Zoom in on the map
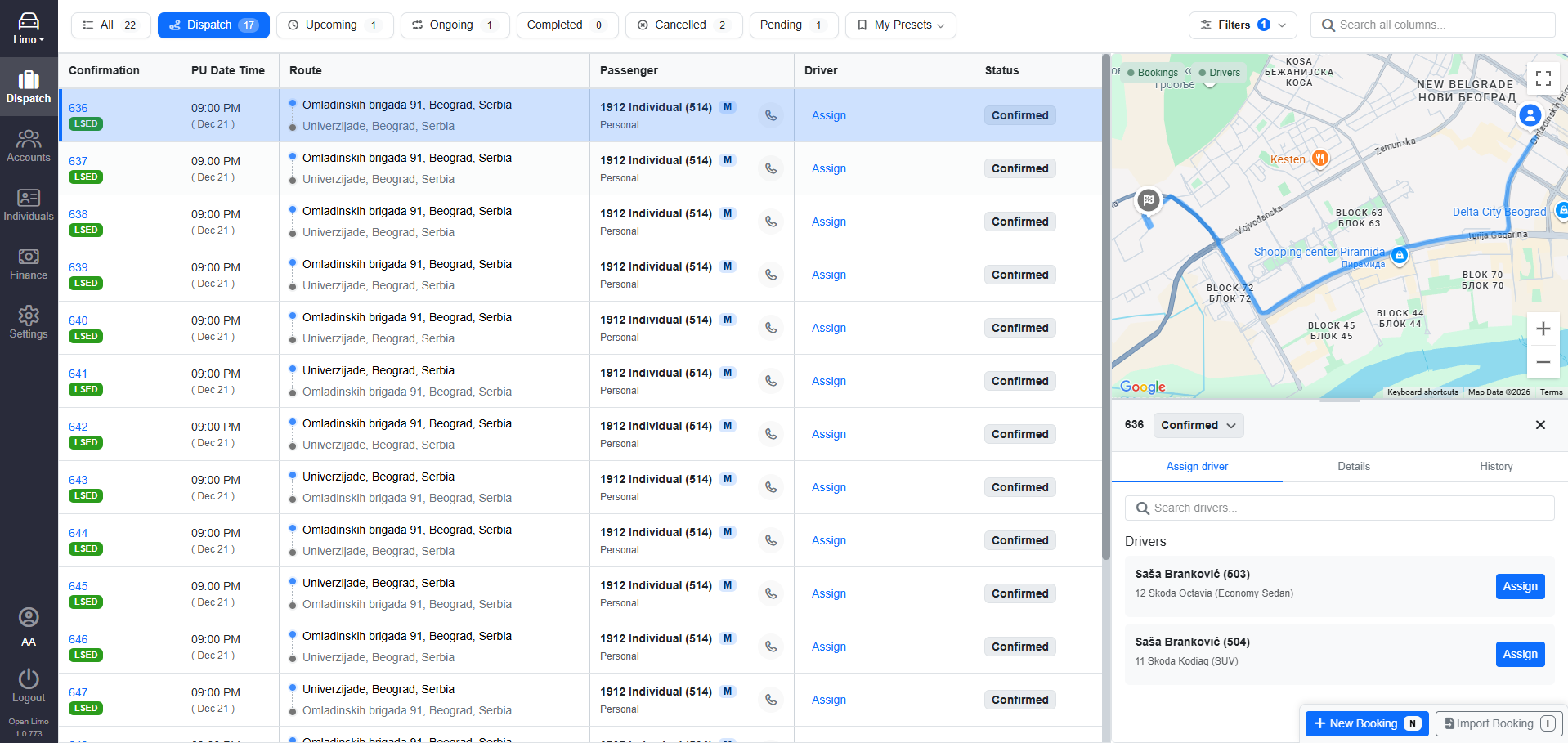1568x743 pixels. click(1543, 329)
